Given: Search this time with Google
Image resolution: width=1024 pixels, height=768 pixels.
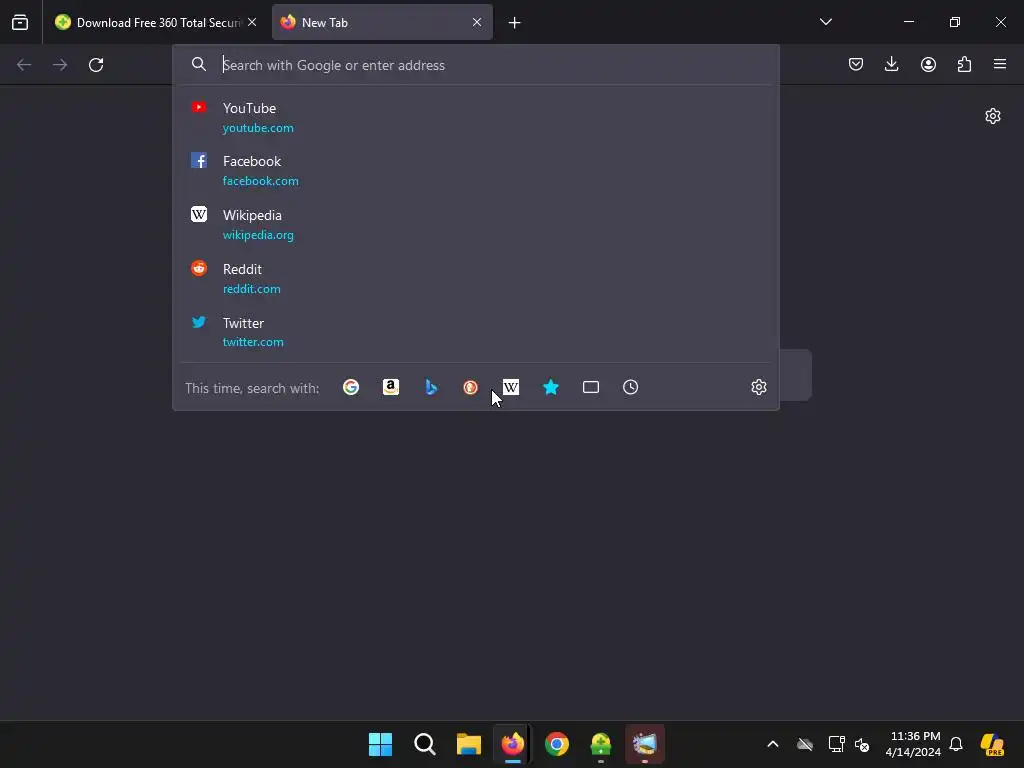Looking at the screenshot, I should click(x=351, y=387).
